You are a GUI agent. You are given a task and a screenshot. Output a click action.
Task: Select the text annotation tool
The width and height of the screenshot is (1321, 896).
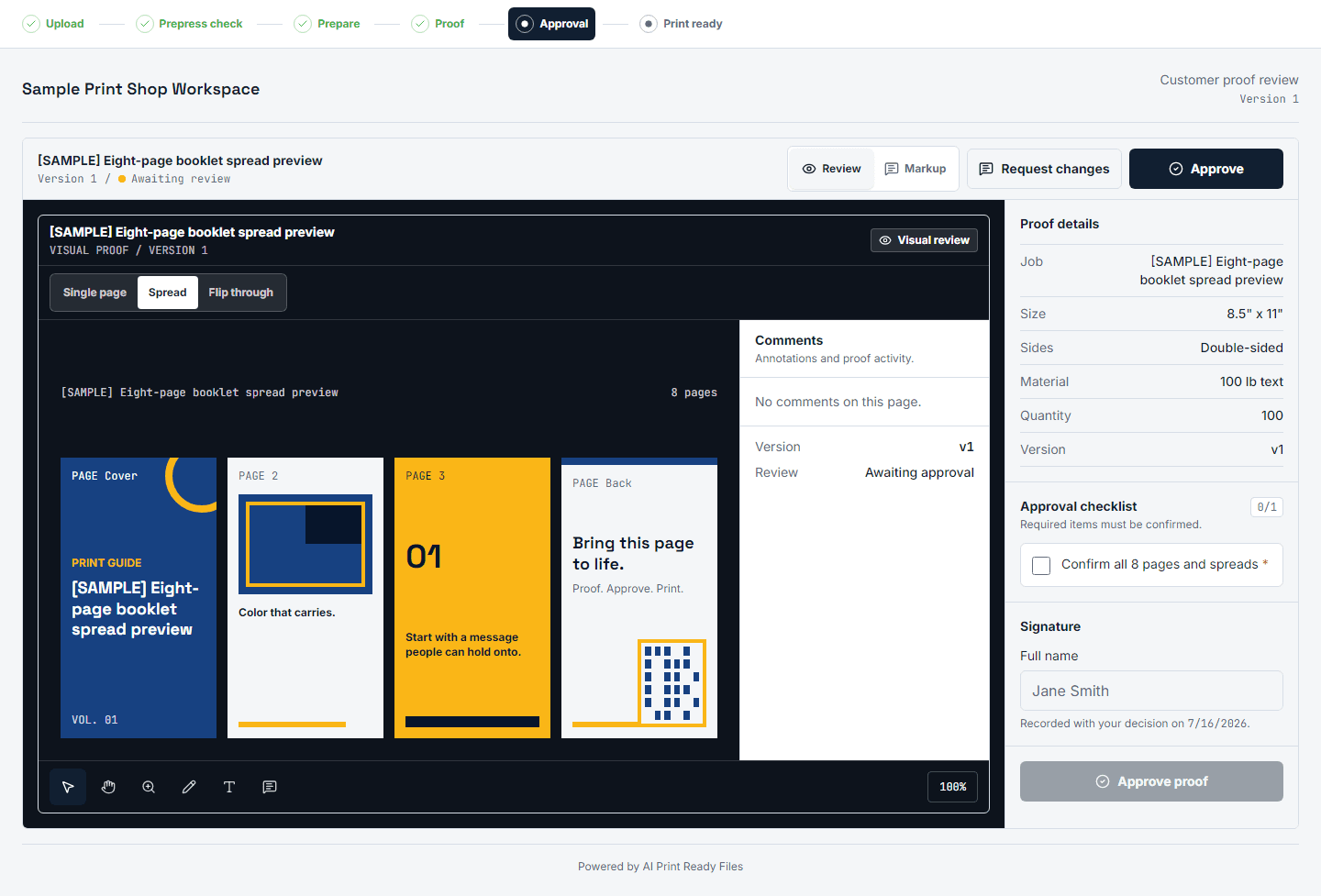(229, 787)
